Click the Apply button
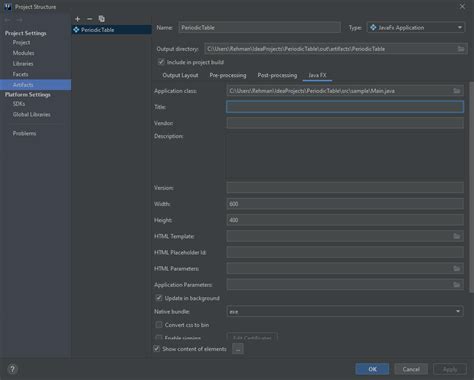The height and width of the screenshot is (380, 474). [450, 369]
